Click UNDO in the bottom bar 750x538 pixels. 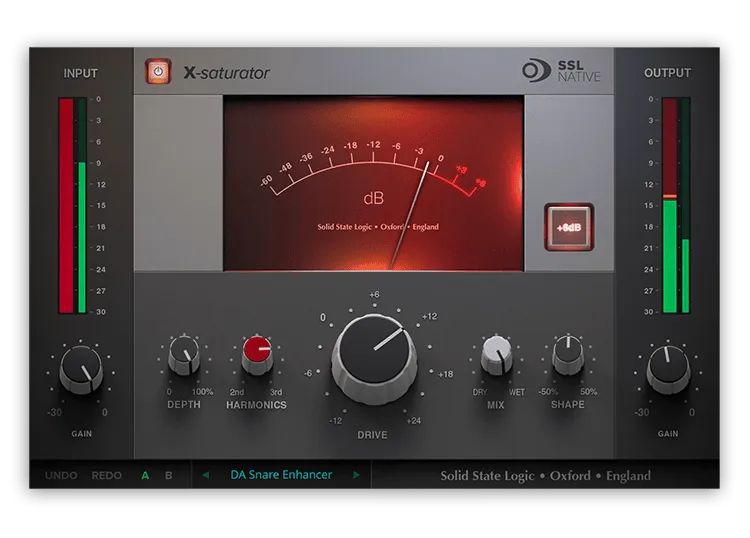tap(61, 475)
